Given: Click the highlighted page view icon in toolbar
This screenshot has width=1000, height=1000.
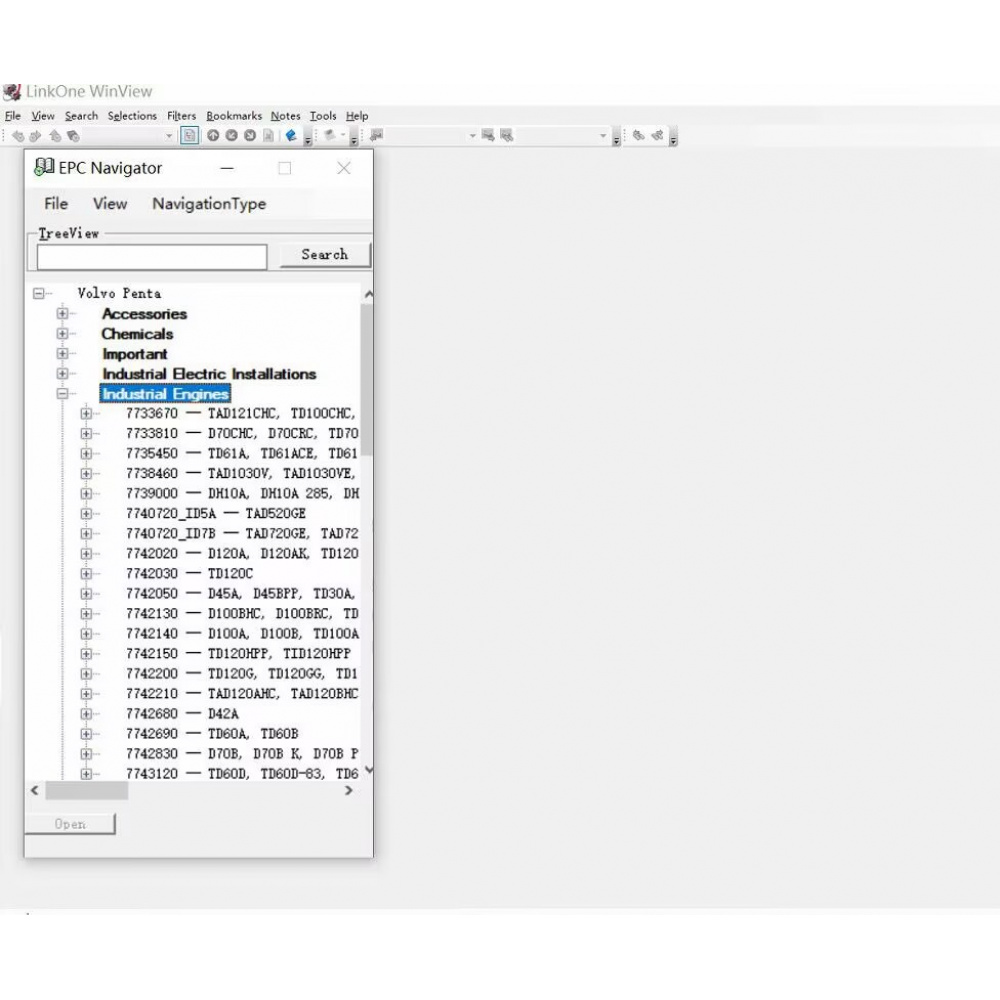Looking at the screenshot, I should 189,136.
